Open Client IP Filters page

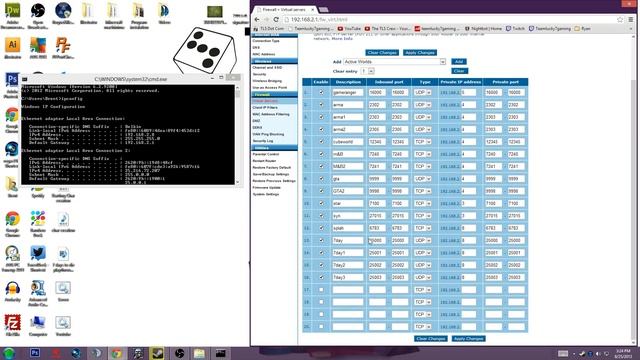[x=265, y=107]
